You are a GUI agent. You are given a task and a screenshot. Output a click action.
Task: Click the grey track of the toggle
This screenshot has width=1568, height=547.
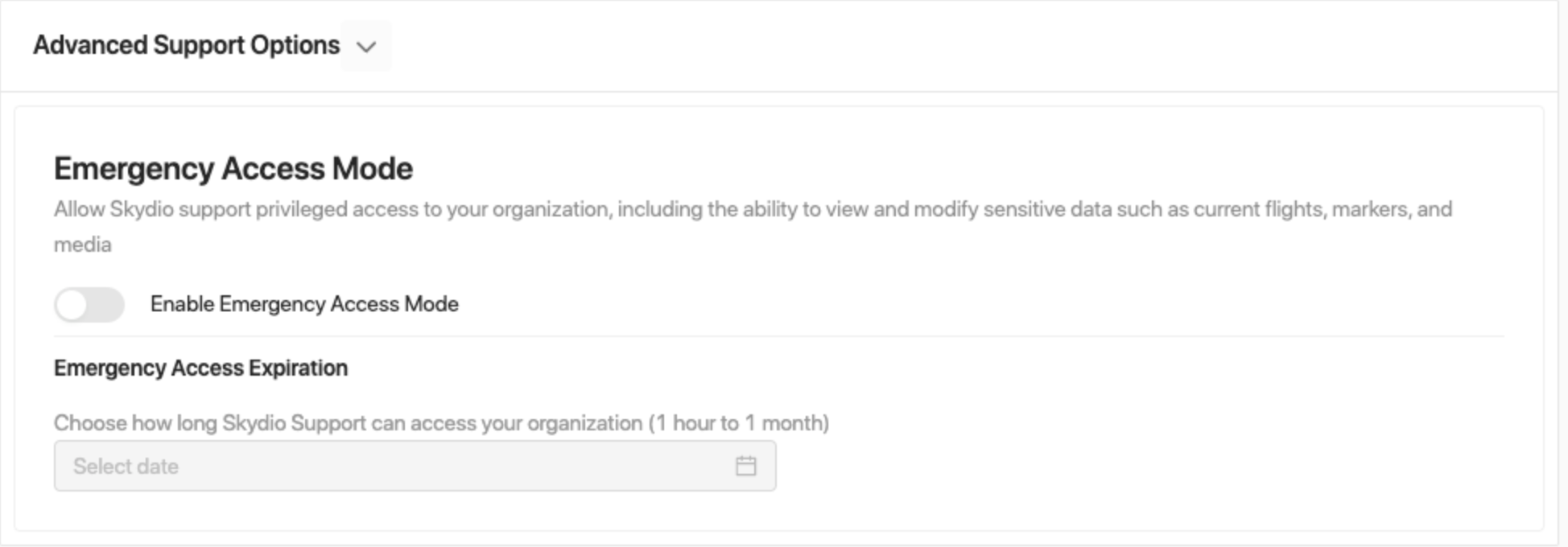[109, 305]
